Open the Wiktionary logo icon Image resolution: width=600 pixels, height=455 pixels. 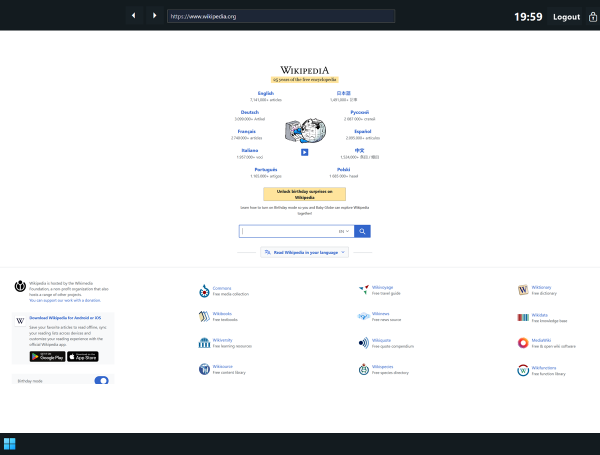click(523, 291)
